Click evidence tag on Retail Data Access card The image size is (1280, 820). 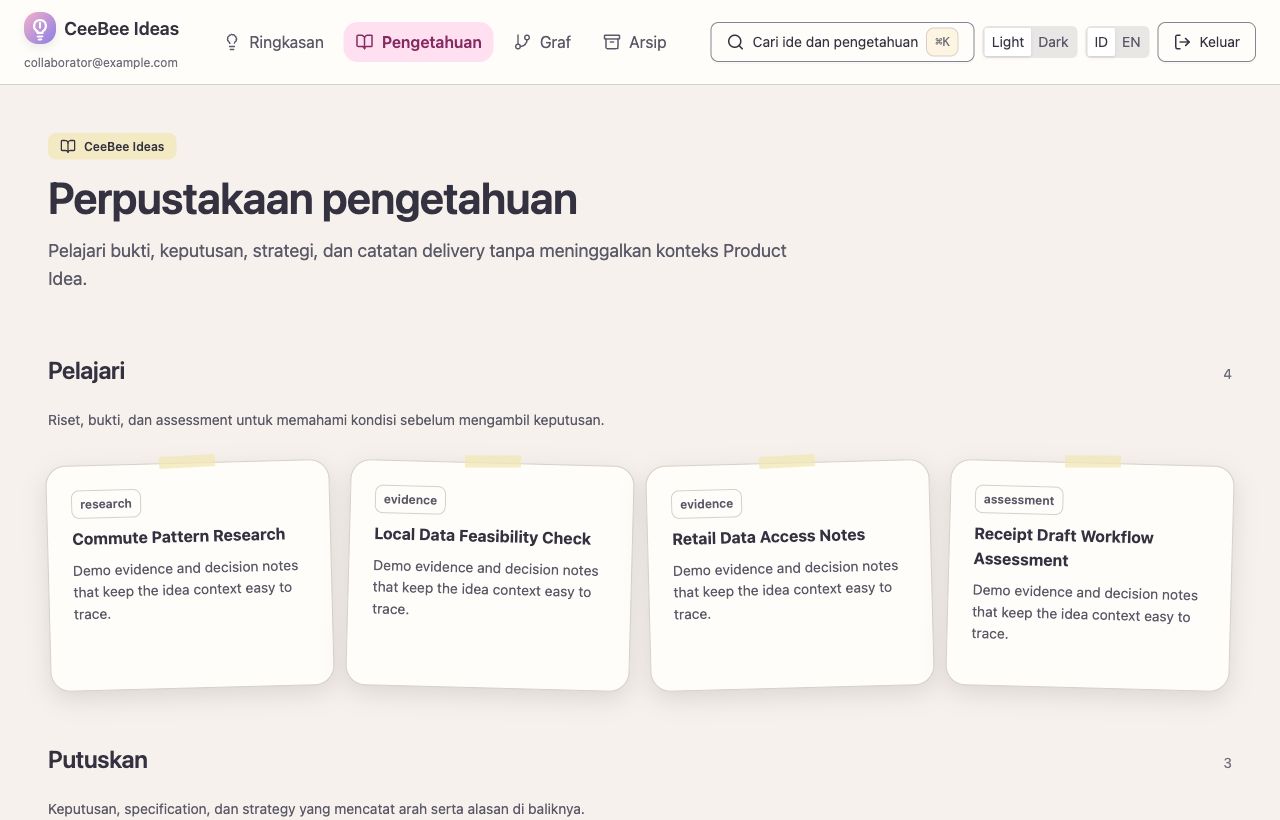[x=706, y=504]
